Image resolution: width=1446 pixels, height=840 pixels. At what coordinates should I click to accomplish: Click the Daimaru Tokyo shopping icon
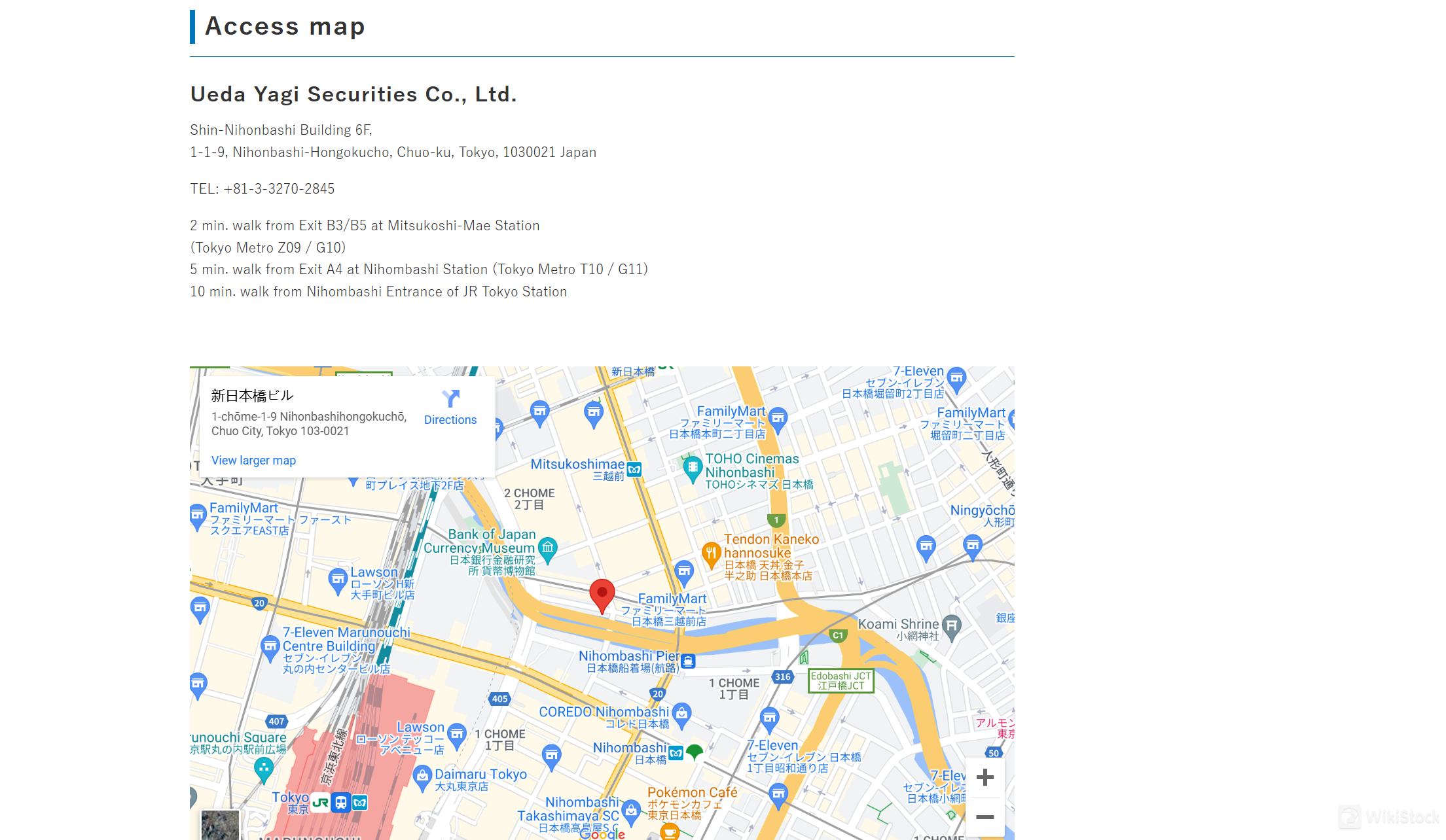click(x=423, y=777)
